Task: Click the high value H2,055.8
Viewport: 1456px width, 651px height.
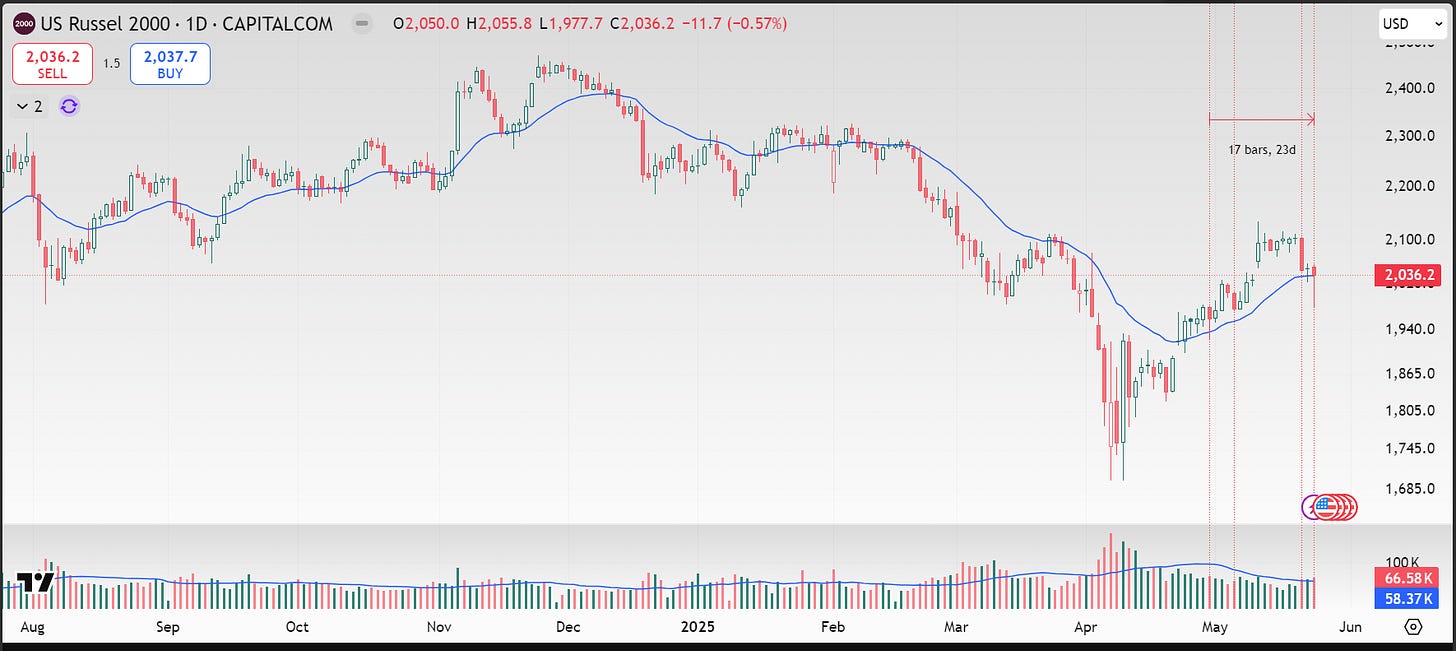Action: coord(501,23)
